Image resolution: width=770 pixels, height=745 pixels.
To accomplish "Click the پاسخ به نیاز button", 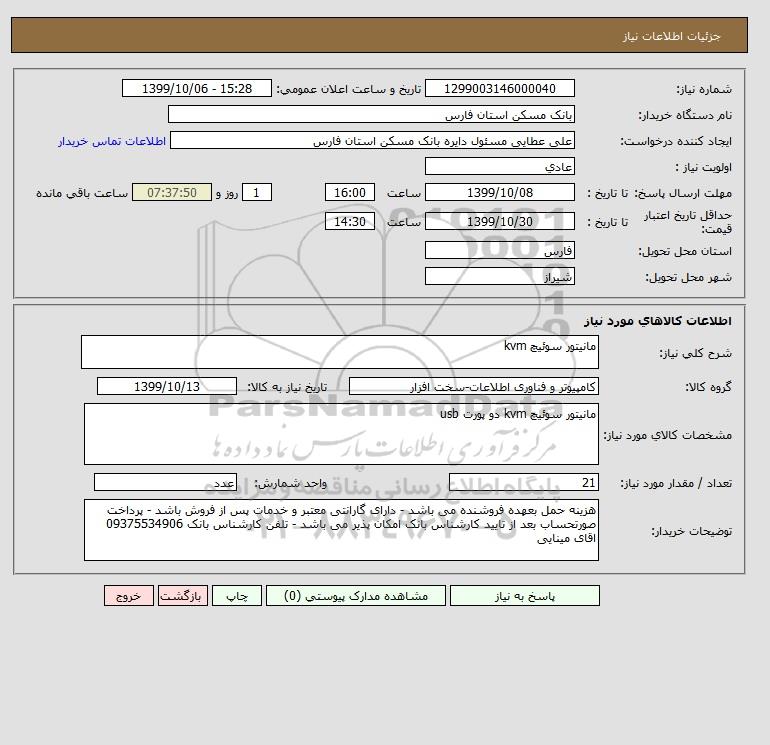I will [524, 596].
